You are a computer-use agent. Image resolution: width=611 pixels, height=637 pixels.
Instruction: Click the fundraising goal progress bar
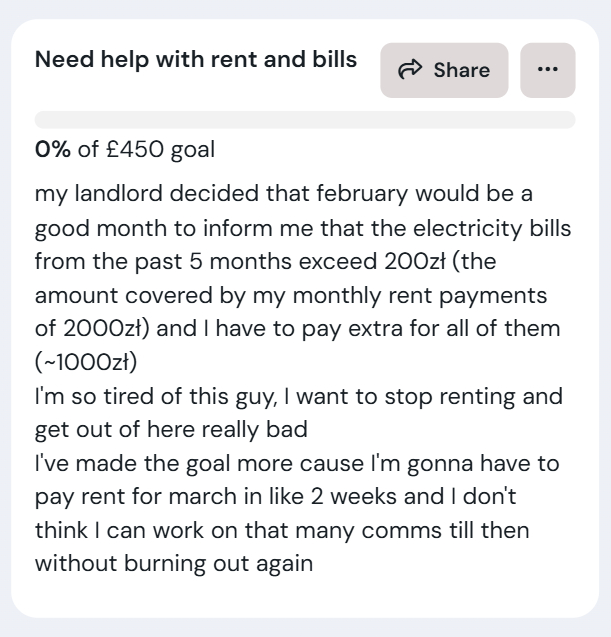coord(305,120)
